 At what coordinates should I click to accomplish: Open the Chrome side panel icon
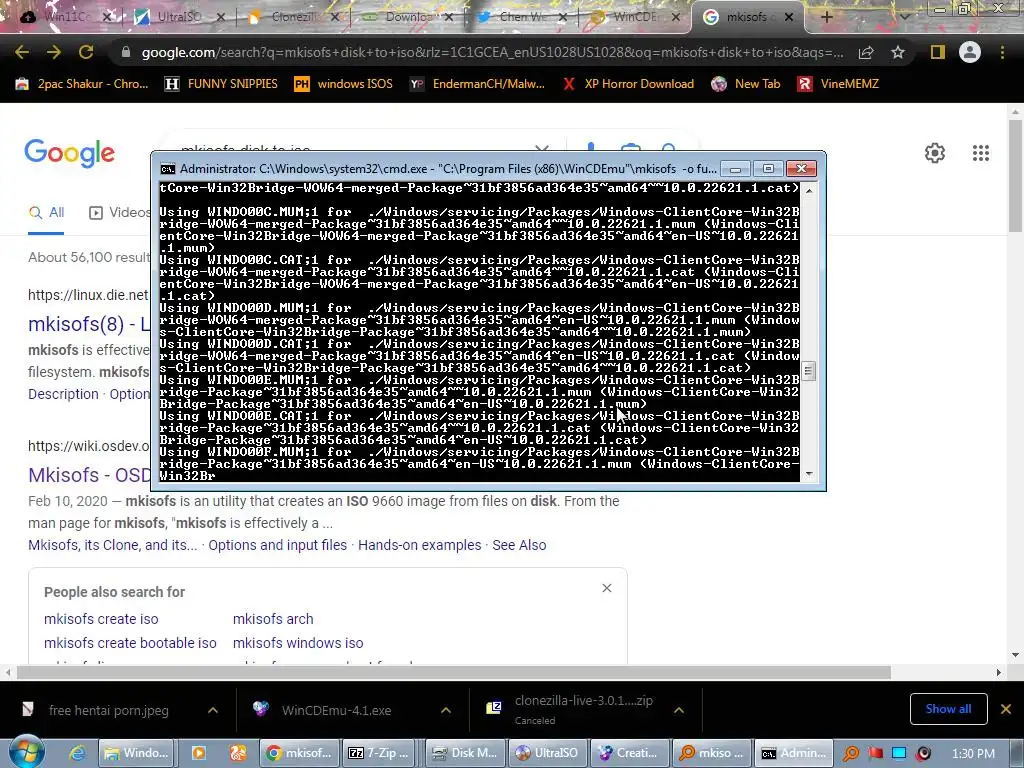coord(938,52)
